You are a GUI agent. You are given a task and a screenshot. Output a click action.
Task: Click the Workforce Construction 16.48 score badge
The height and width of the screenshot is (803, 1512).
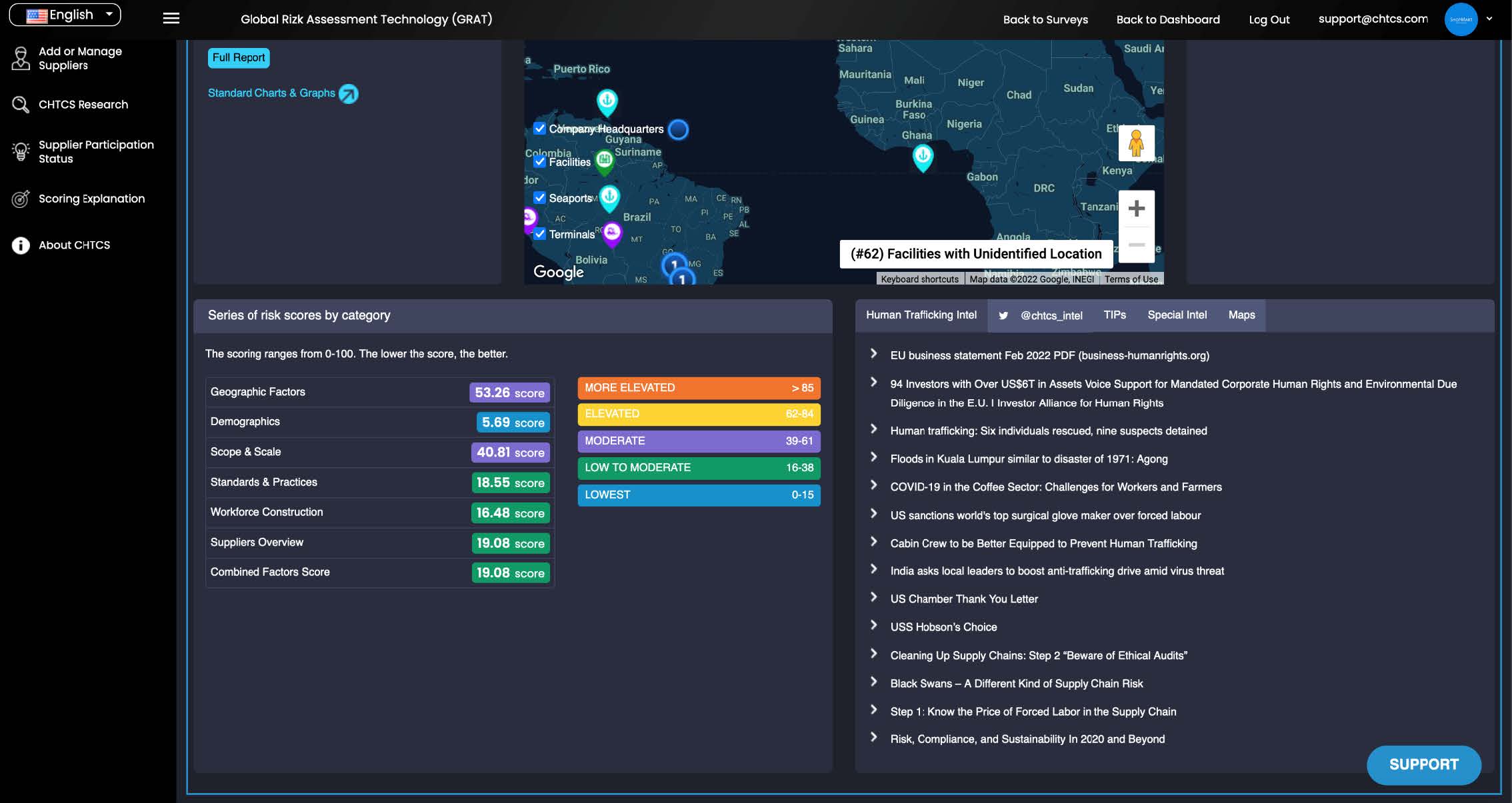point(510,513)
